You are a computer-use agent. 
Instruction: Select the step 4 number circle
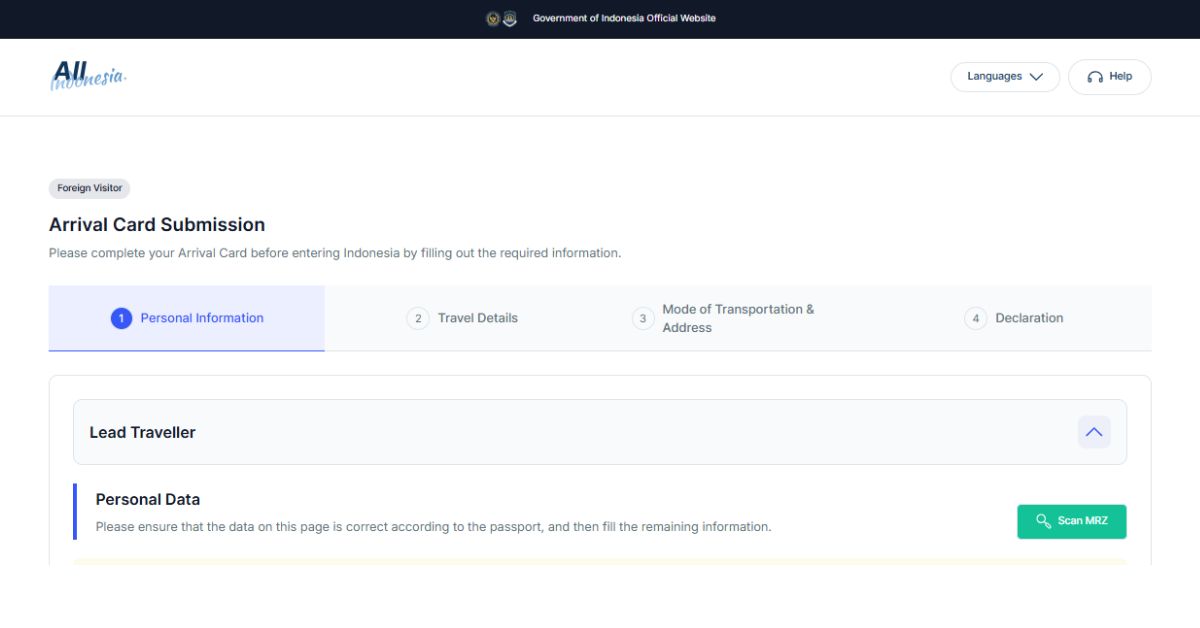[975, 318]
